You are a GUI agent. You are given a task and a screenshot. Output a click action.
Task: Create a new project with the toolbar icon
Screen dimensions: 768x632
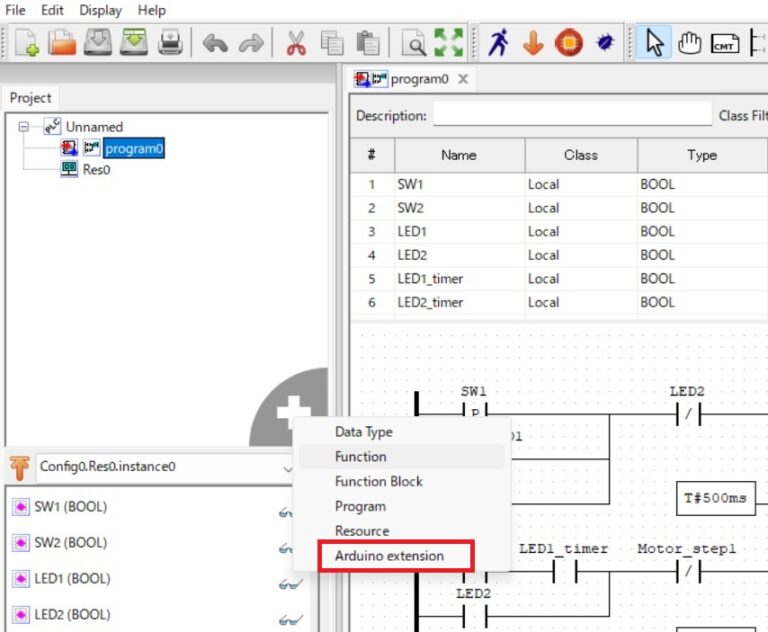26,43
